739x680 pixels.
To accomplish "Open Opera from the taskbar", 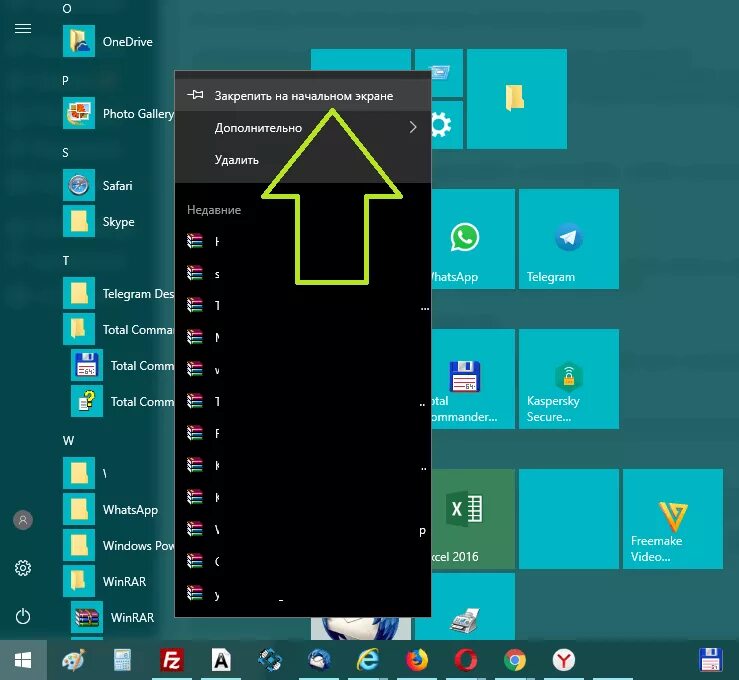I will [x=466, y=660].
